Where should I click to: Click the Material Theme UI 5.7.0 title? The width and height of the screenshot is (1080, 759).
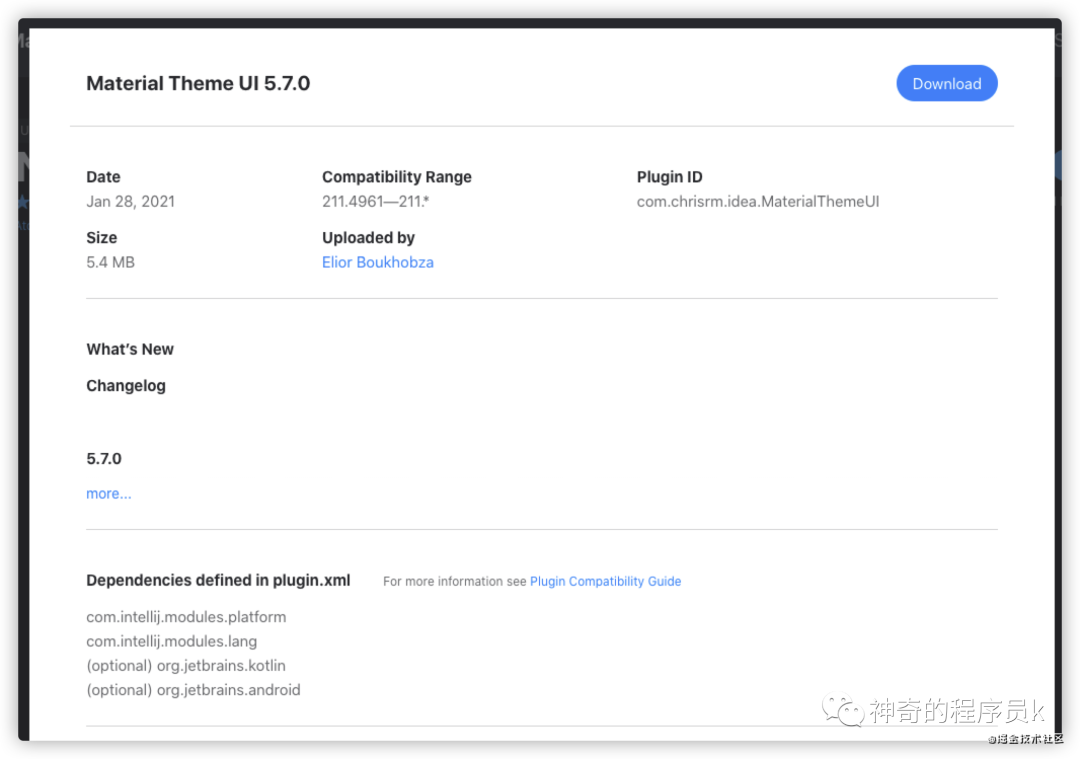pos(198,84)
